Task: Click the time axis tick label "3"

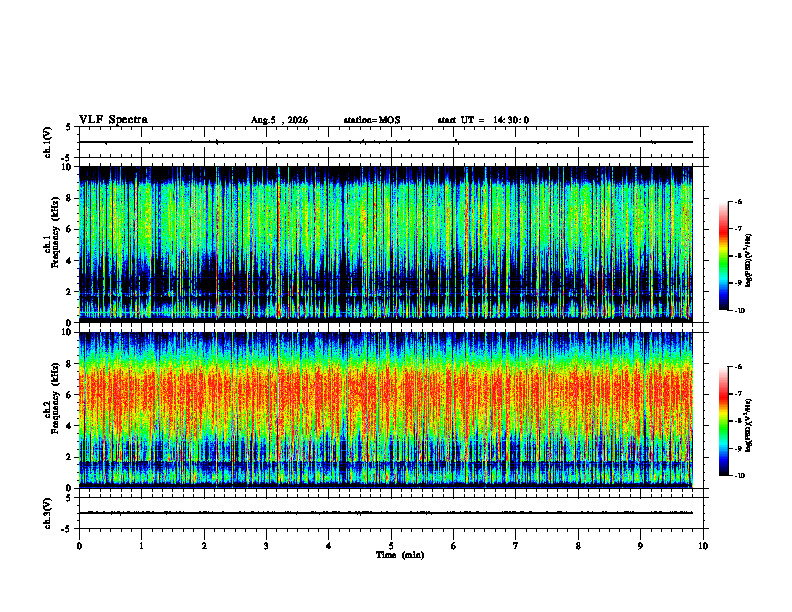Action: [266, 546]
